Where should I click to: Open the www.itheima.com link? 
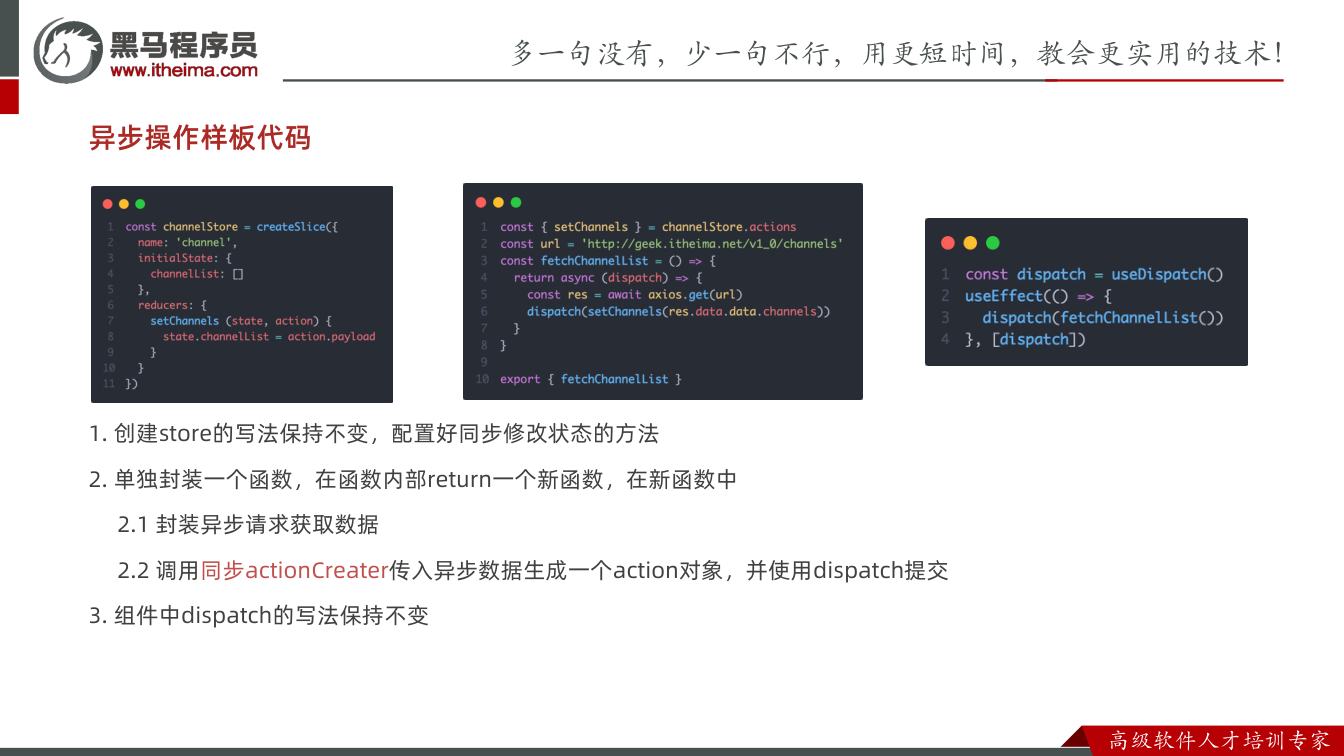point(184,70)
